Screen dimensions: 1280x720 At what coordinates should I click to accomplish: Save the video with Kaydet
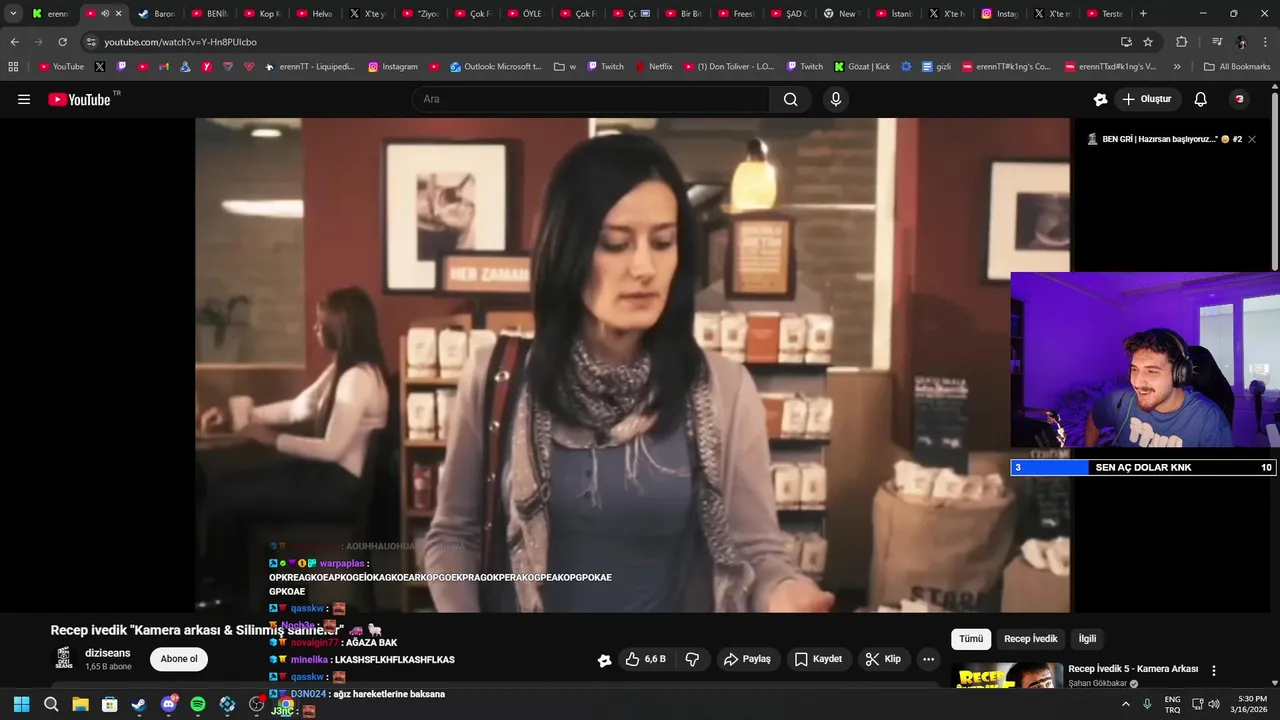[818, 659]
